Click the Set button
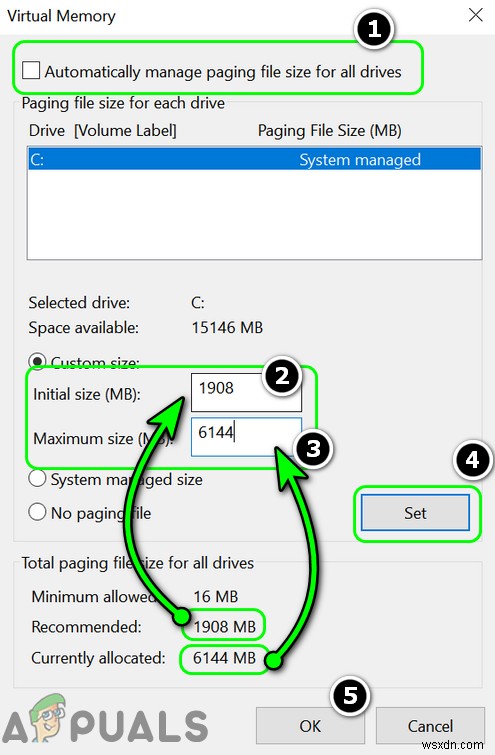This screenshot has height=755, width=495. tap(415, 513)
